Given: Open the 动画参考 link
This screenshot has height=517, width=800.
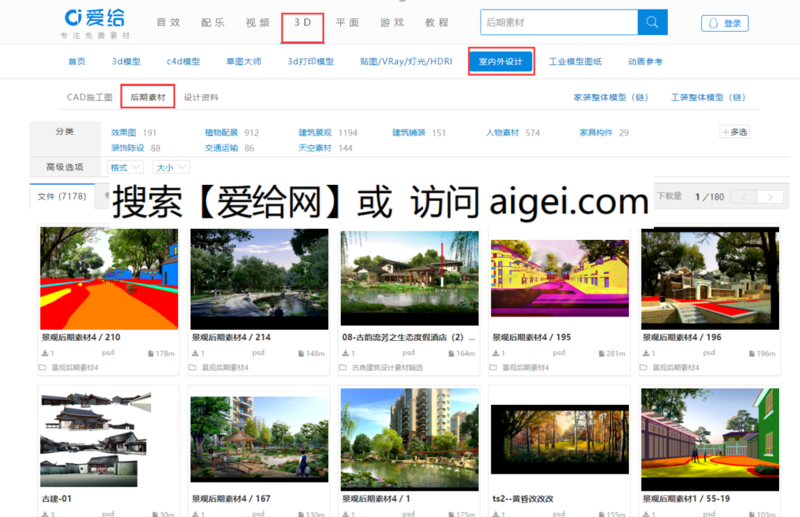Looking at the screenshot, I should [x=645, y=61].
